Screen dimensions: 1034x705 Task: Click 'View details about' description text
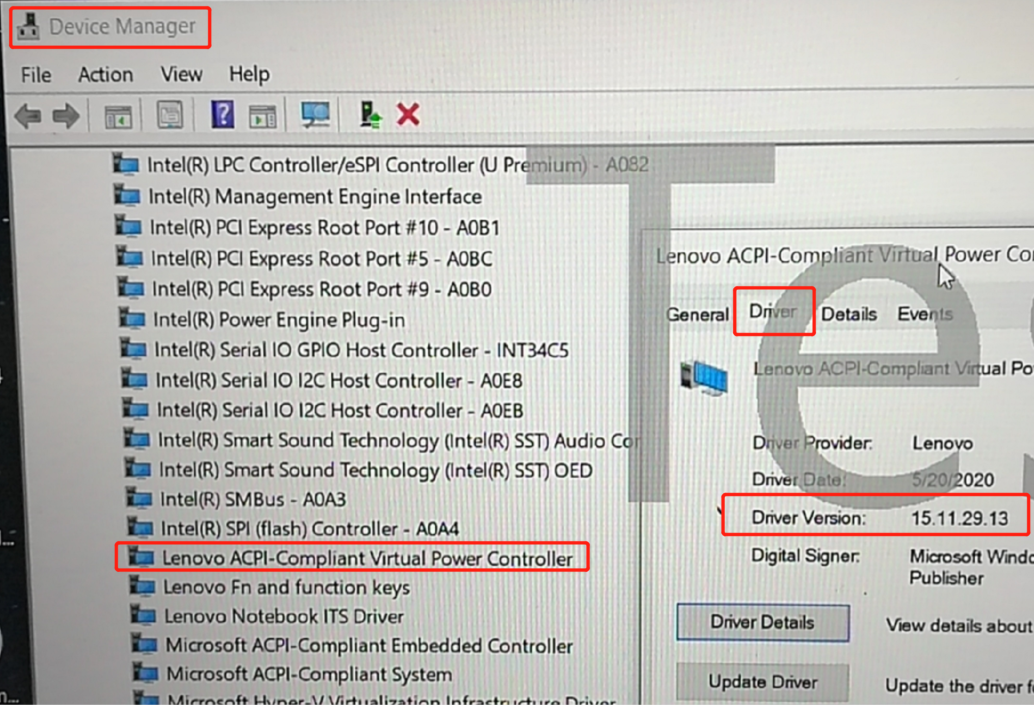(959, 625)
